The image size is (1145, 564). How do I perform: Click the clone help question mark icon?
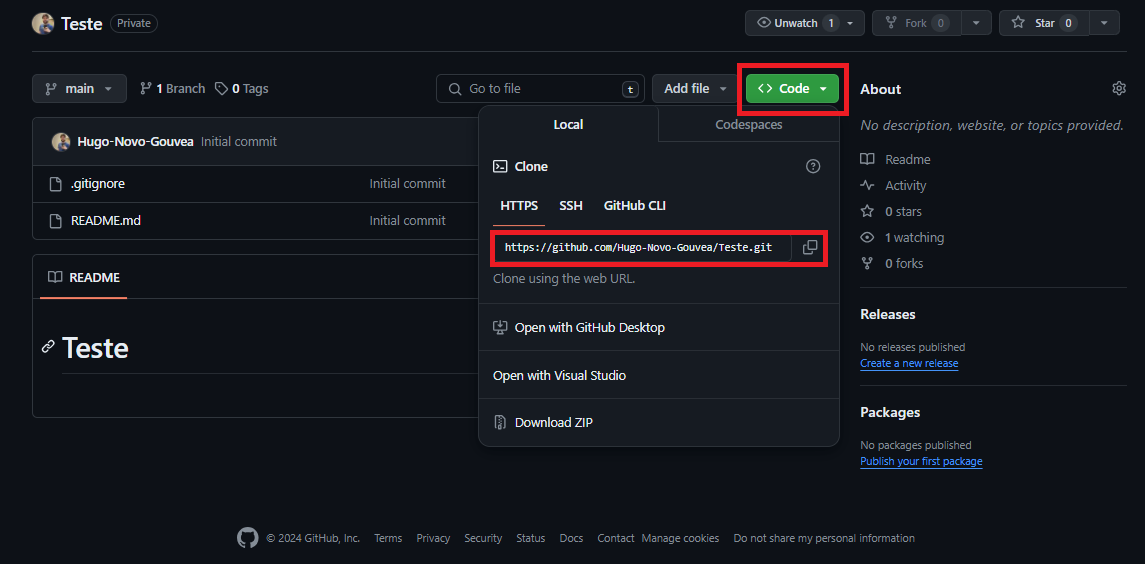coord(813,167)
